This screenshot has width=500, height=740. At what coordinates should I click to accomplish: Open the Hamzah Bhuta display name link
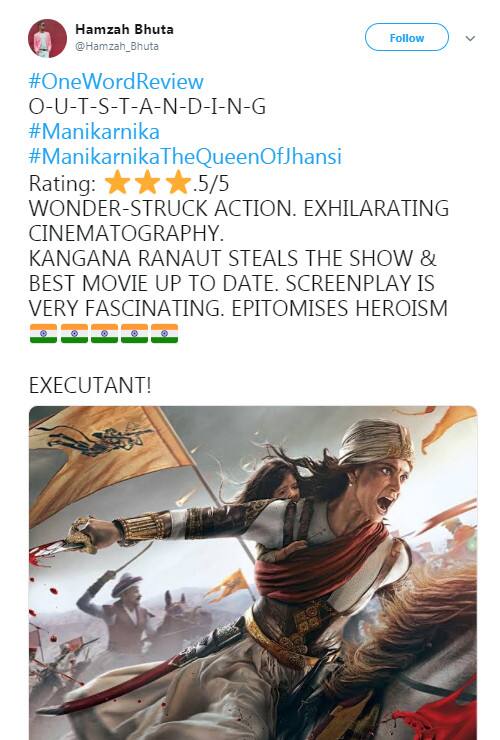[124, 29]
